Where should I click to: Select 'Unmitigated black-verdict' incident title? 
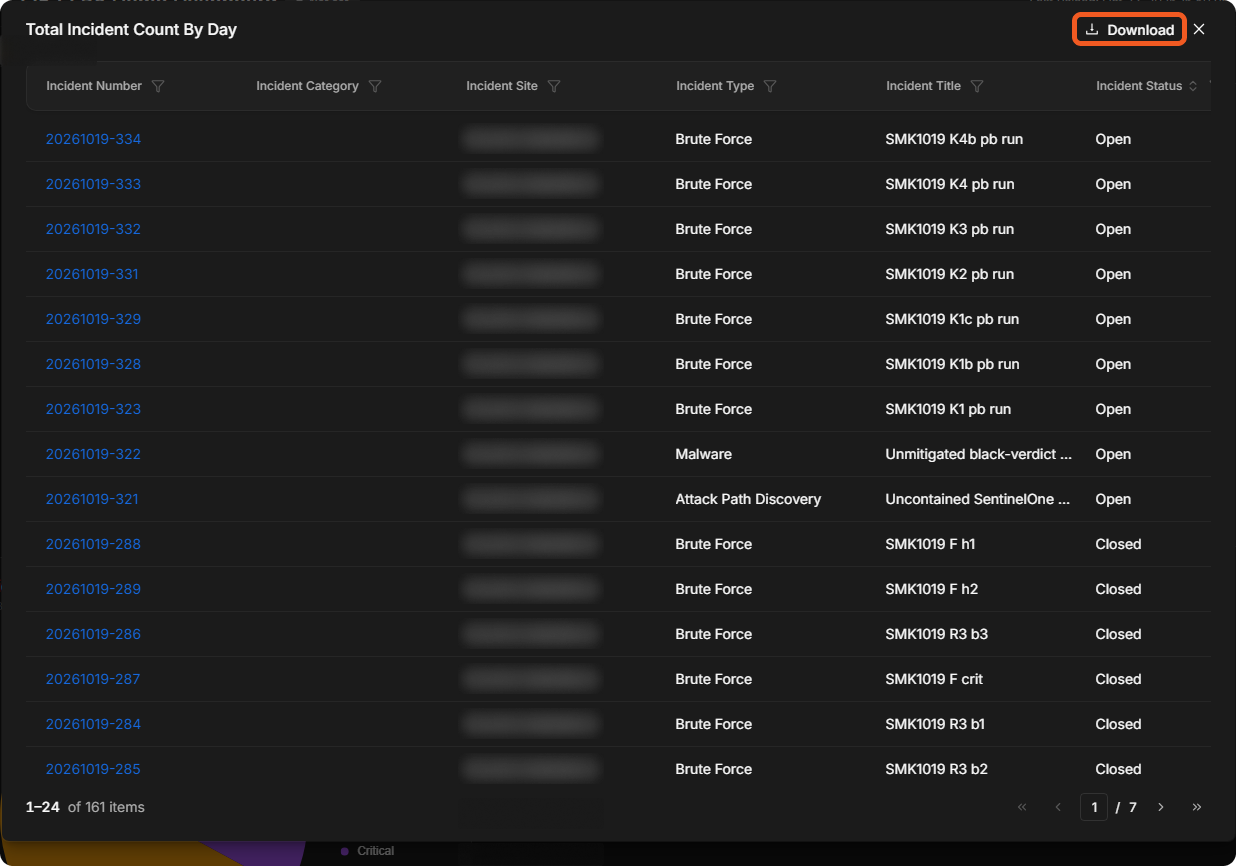point(979,454)
